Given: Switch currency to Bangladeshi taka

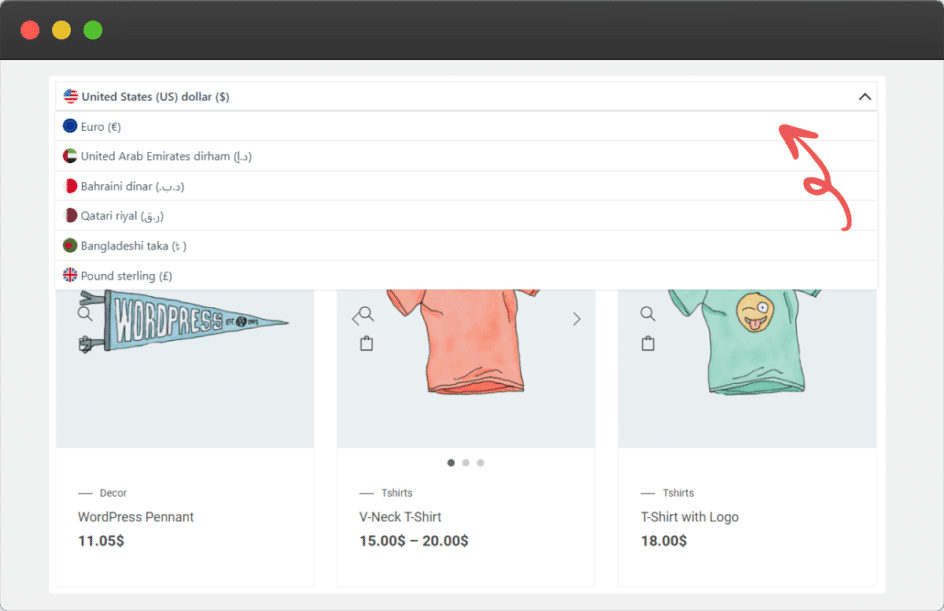Looking at the screenshot, I should click(133, 246).
